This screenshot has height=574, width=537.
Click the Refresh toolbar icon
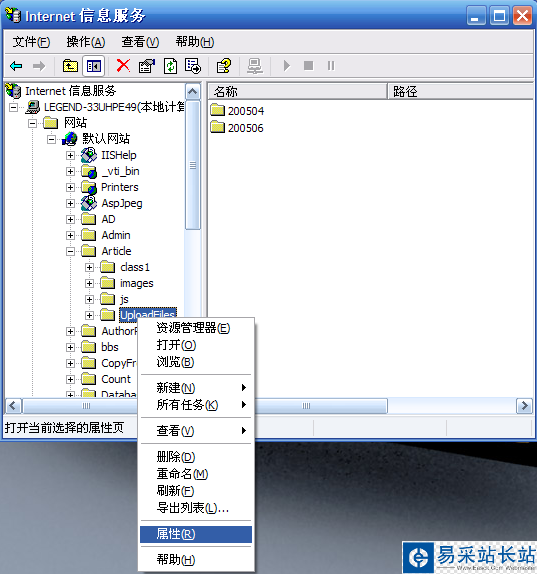[x=170, y=66]
